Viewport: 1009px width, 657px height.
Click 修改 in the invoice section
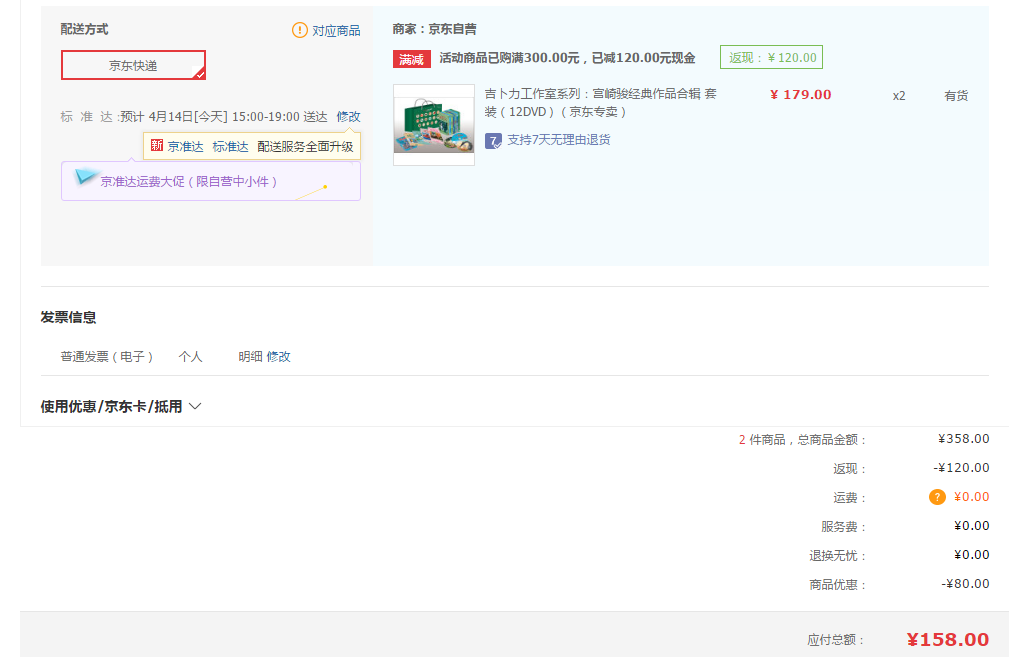[x=278, y=356]
